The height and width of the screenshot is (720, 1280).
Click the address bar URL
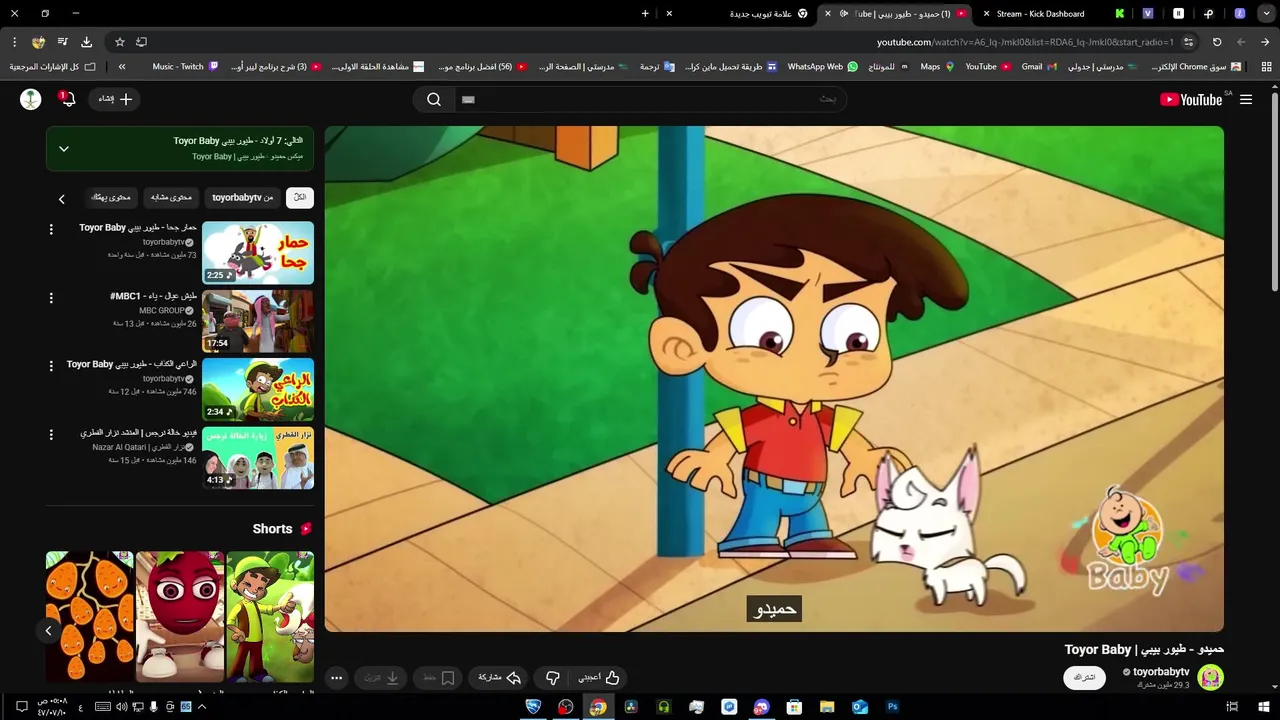coord(1025,42)
